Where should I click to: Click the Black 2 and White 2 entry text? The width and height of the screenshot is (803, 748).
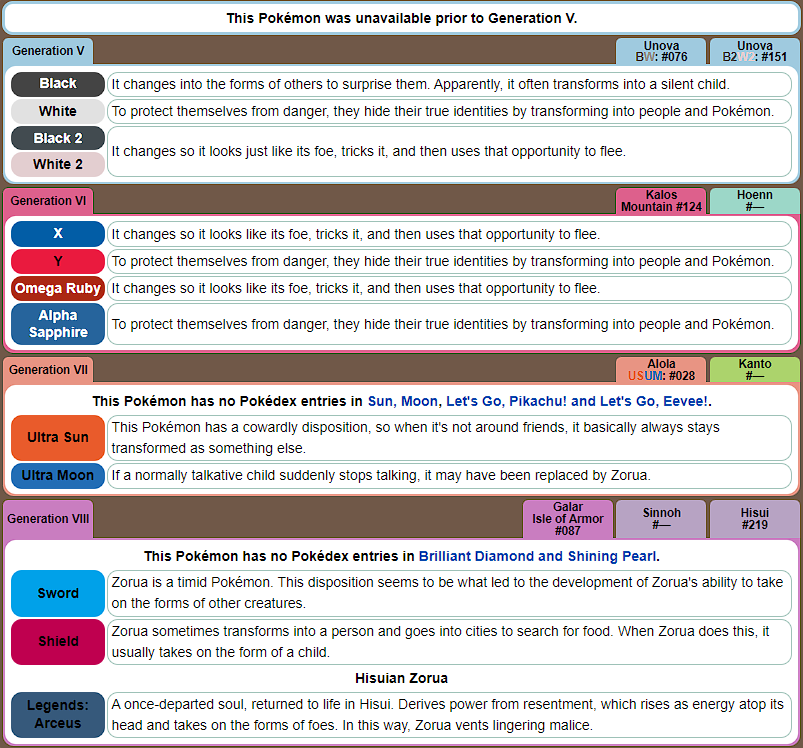click(449, 152)
